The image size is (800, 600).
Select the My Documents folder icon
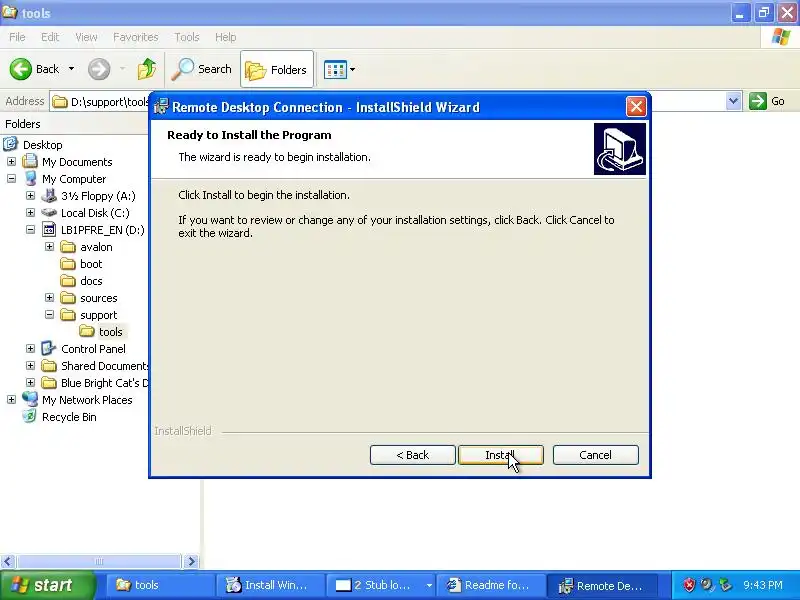pos(30,162)
